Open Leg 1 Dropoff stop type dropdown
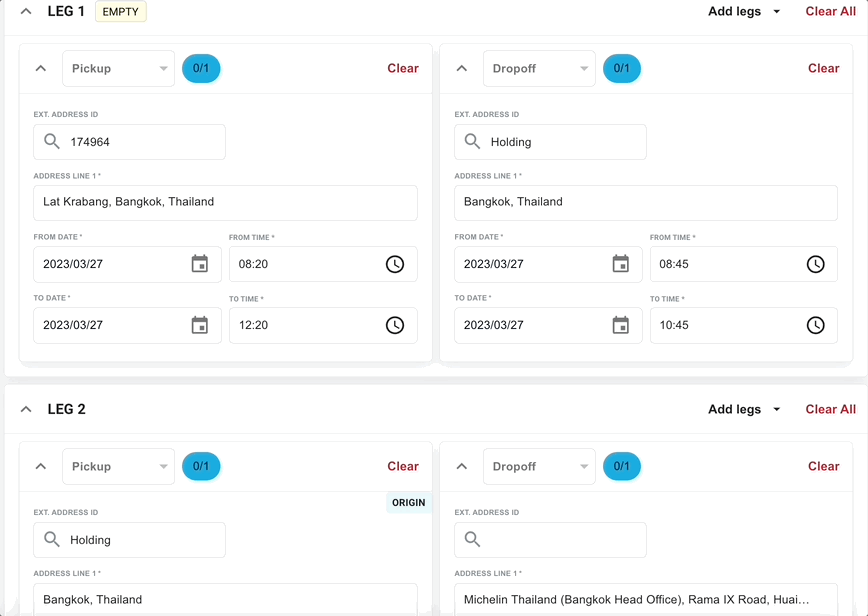868x616 pixels. pos(539,69)
